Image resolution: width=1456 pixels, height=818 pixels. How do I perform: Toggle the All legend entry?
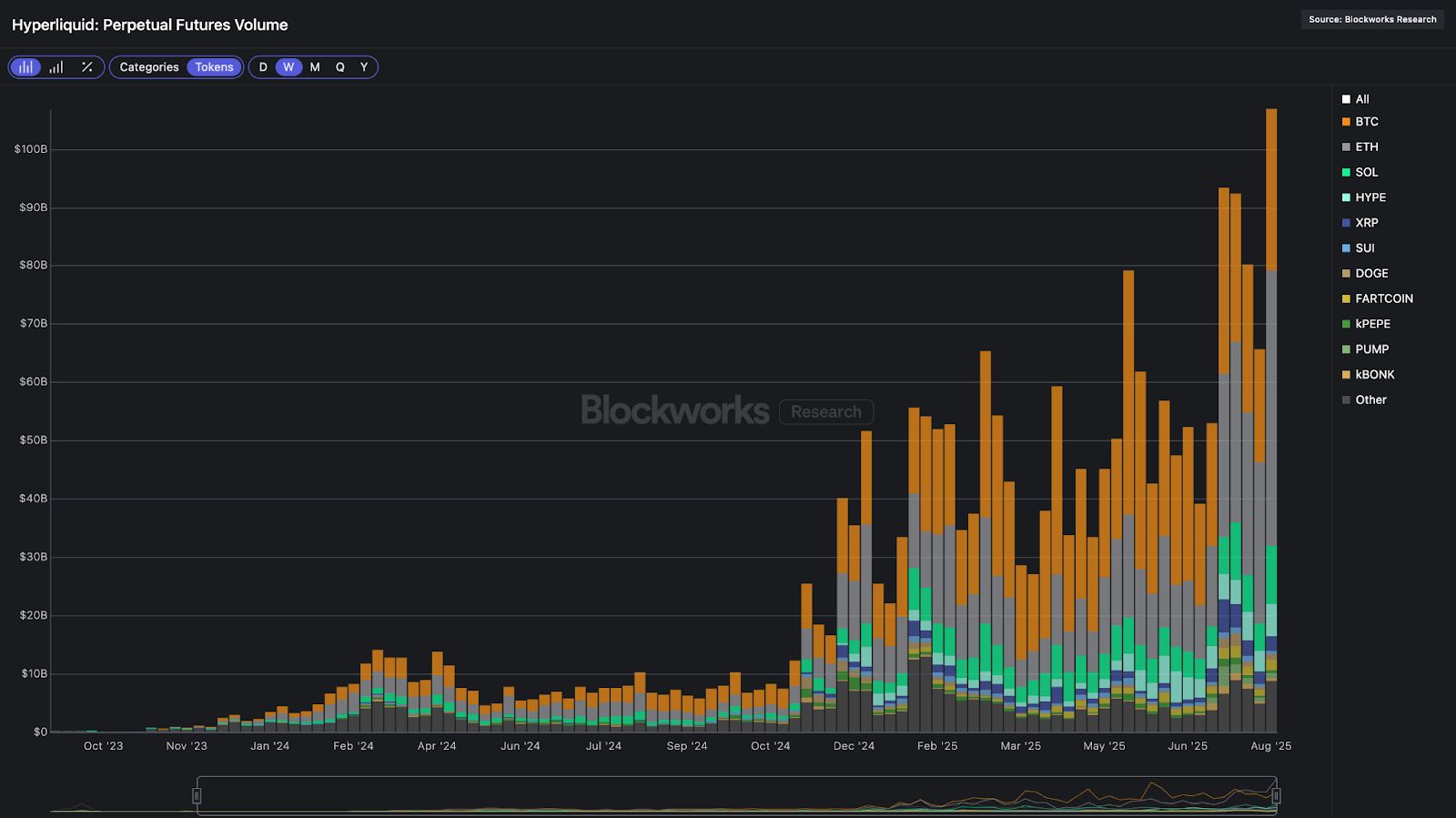[x=1355, y=99]
